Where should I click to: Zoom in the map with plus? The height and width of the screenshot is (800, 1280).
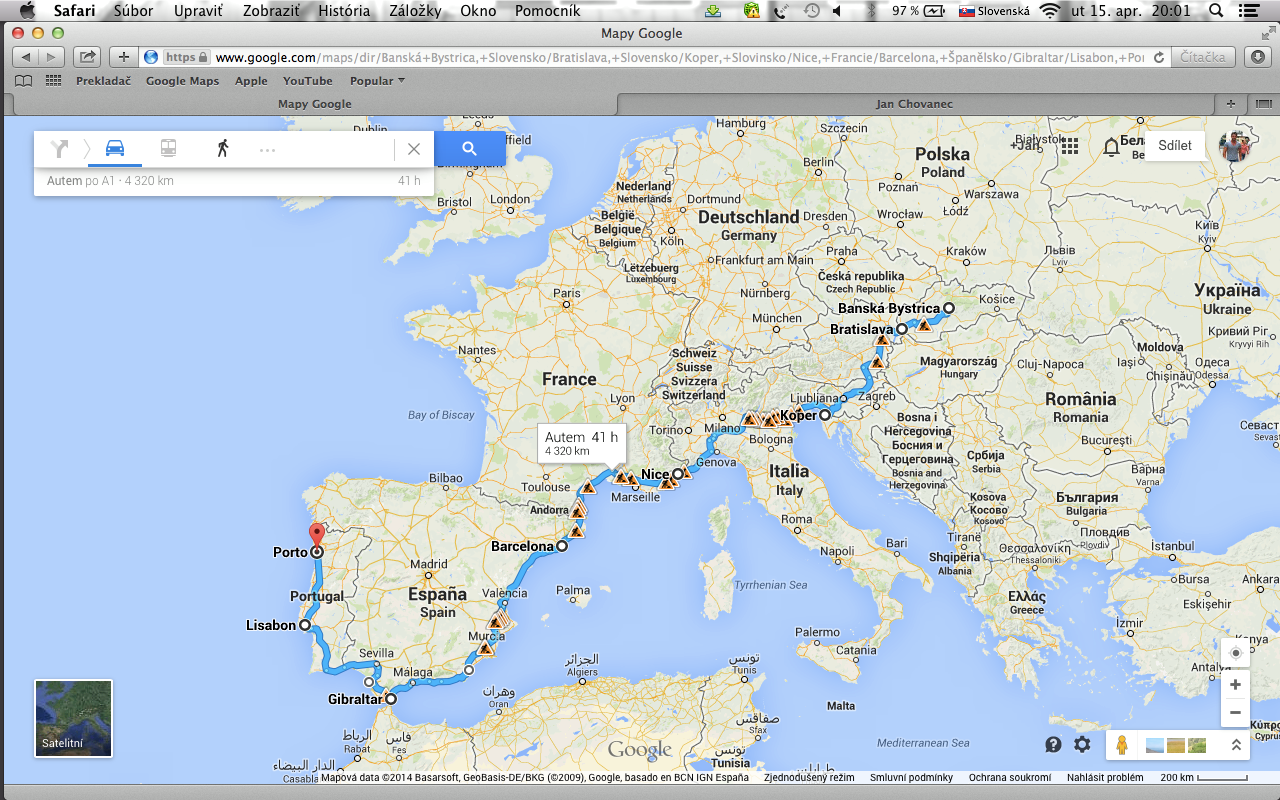1236,685
